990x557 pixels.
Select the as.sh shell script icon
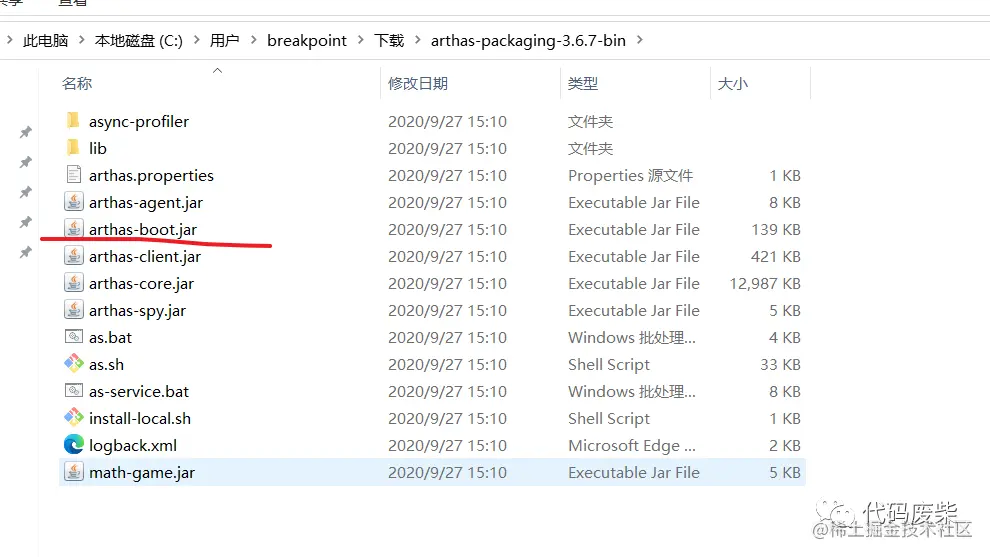[74, 364]
